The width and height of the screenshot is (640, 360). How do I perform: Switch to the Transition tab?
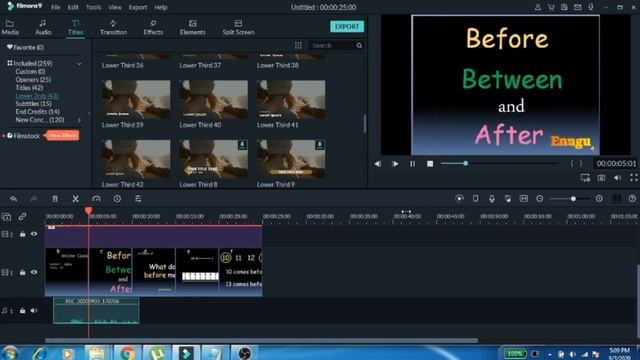click(113, 27)
